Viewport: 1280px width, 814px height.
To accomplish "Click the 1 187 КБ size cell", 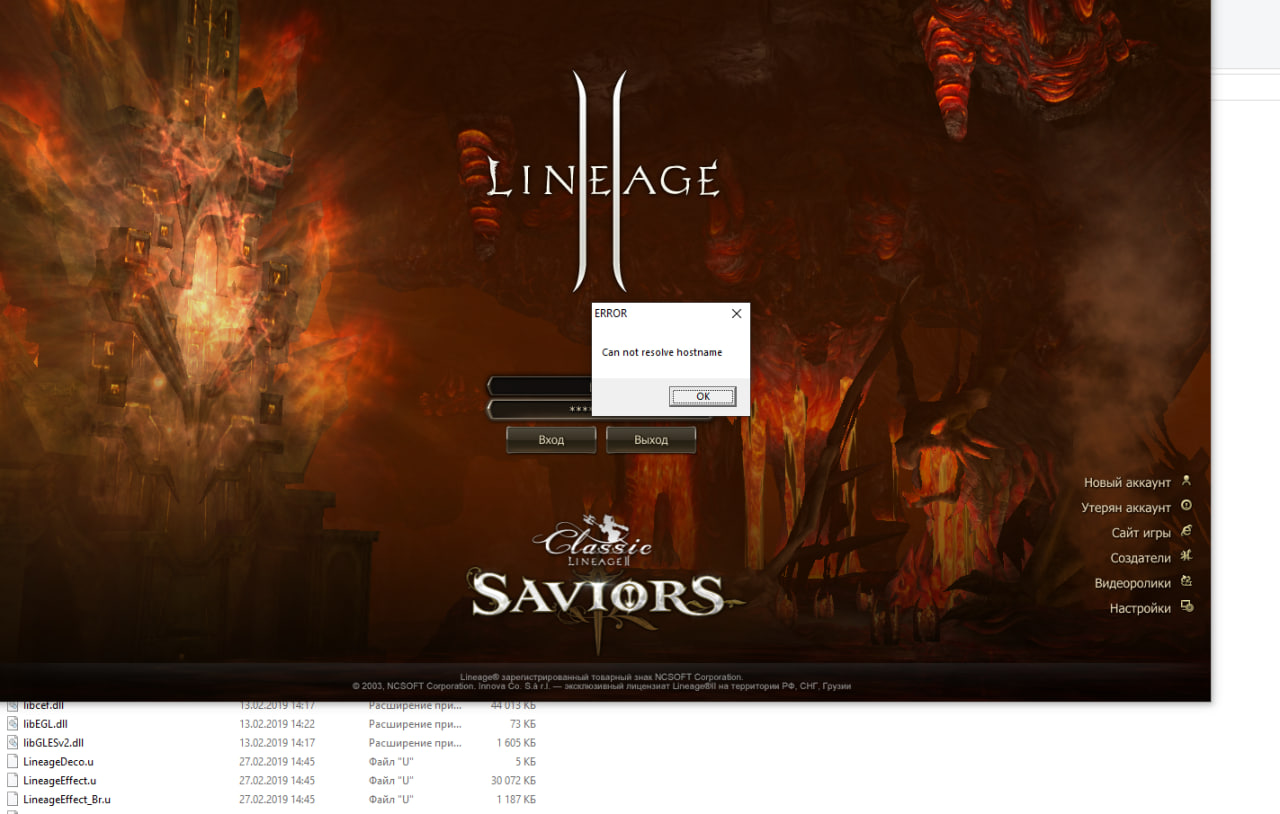I will point(515,799).
